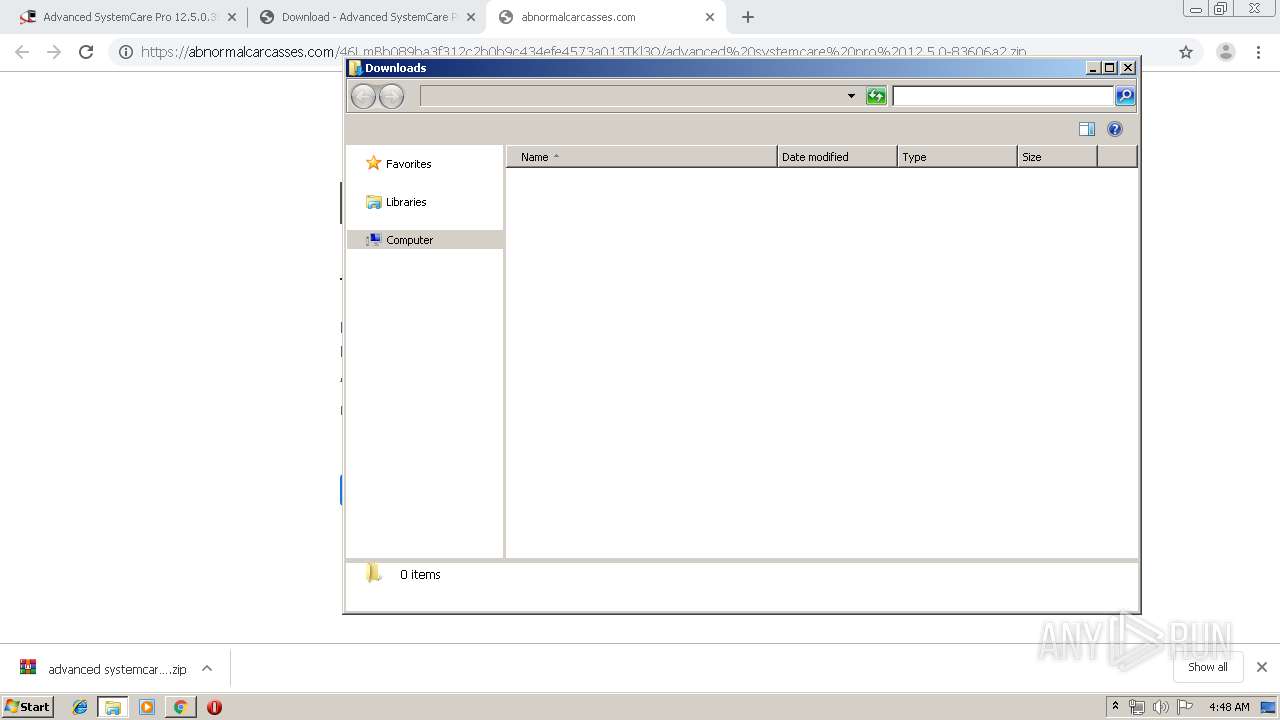
Task: Open the volume control in the system tray
Action: coord(1161,707)
